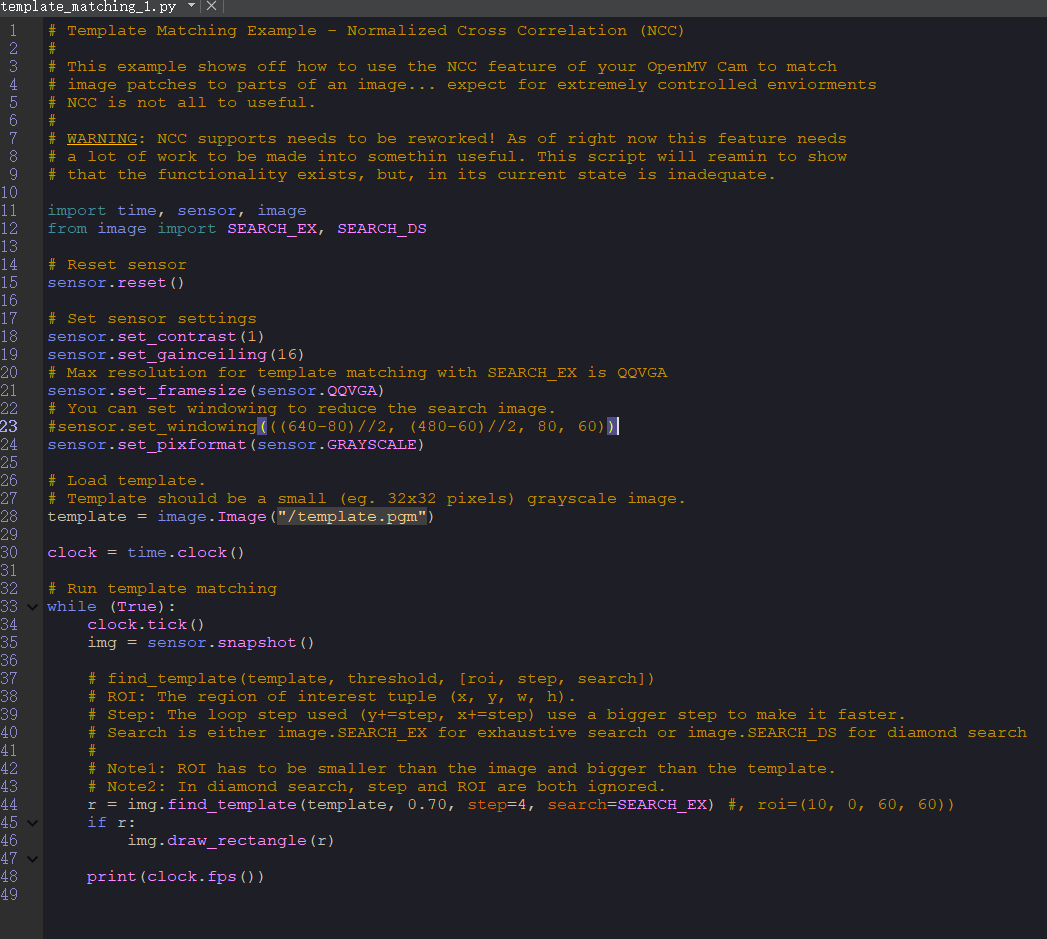Viewport: 1047px width, 939px height.
Task: Click the fold arrow at line 47
Action: (x=32, y=859)
